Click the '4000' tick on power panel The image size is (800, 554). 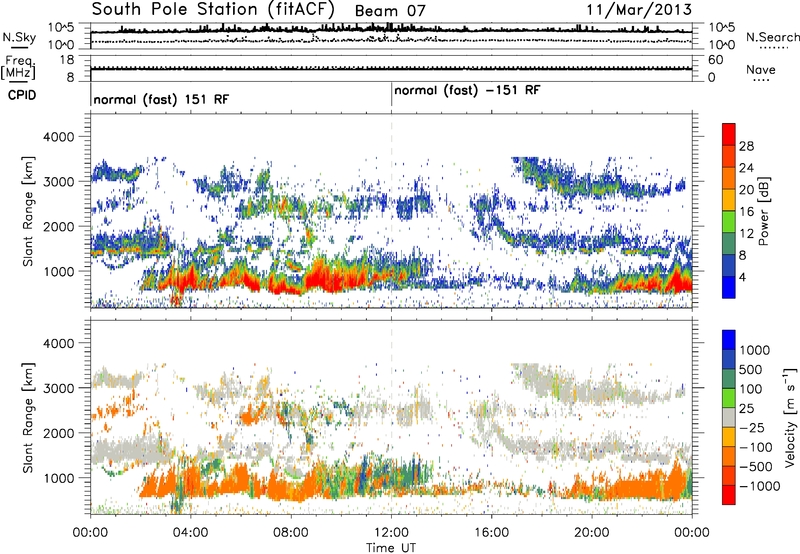point(61,137)
